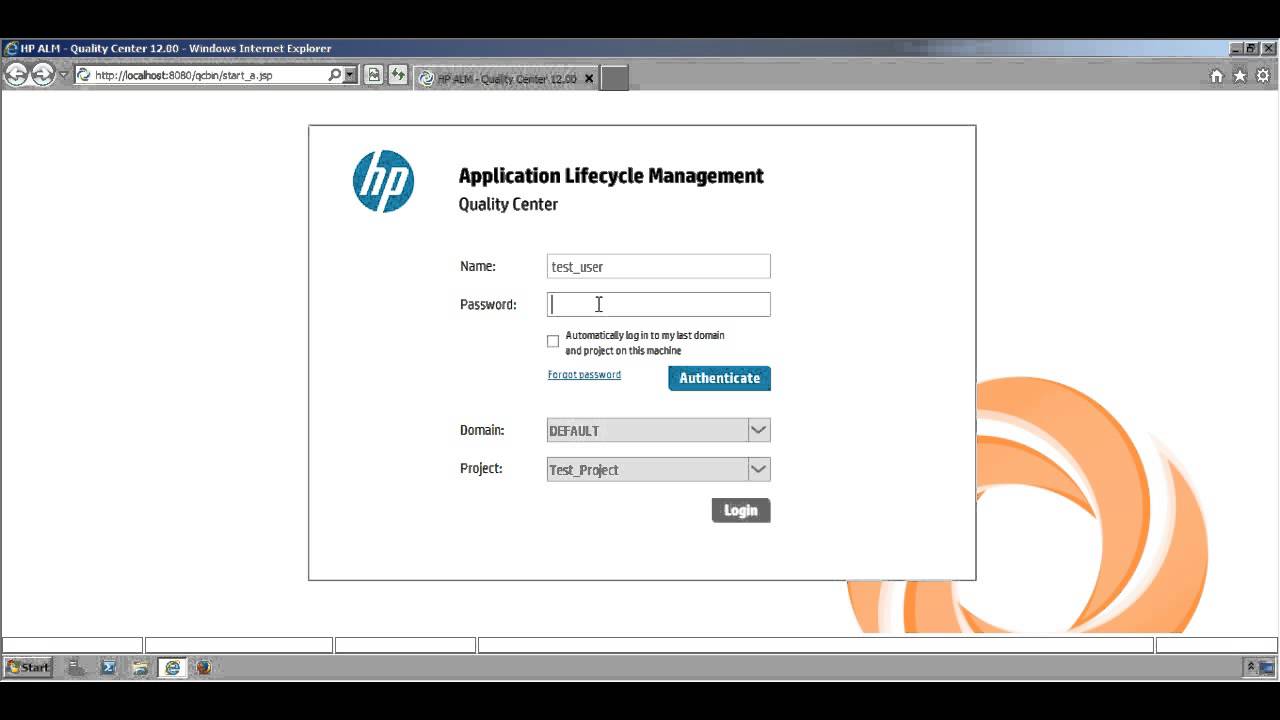The image size is (1280, 720).
Task: Click the Password: label
Action: 488,304
